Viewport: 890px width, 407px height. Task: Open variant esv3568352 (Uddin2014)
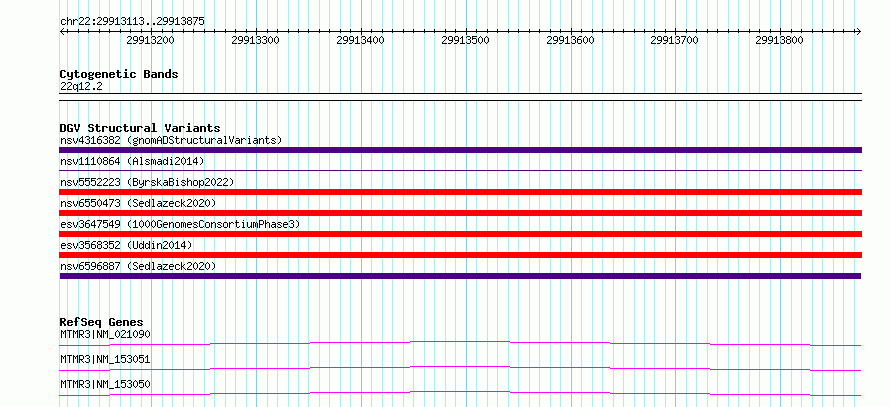(x=126, y=245)
